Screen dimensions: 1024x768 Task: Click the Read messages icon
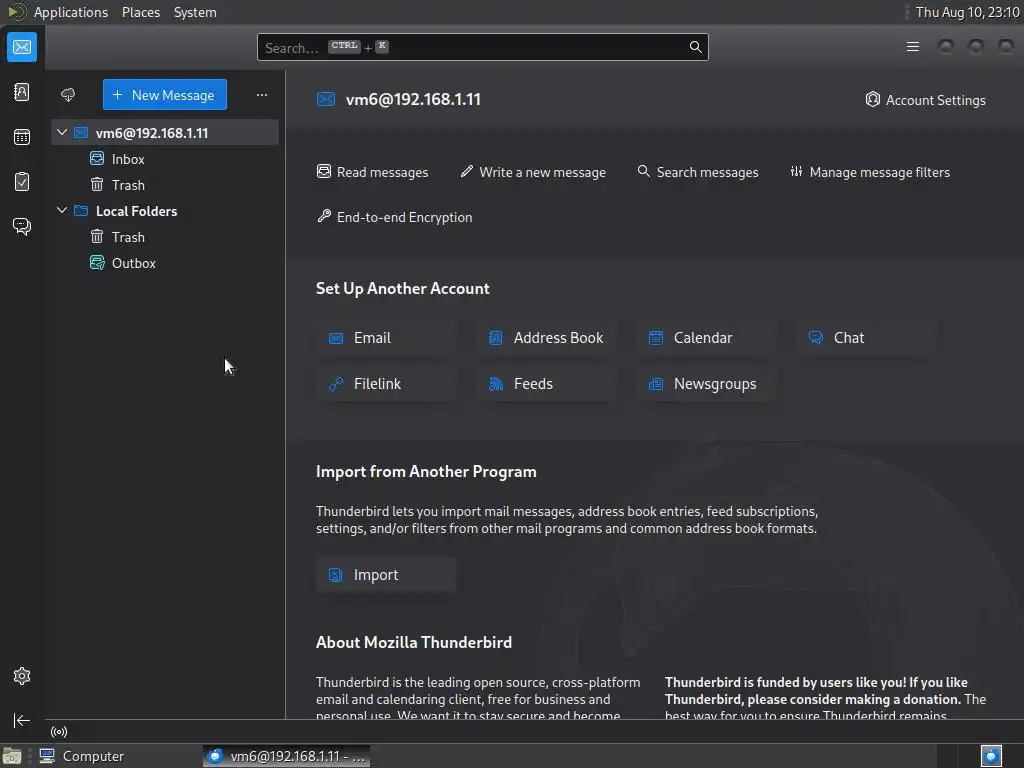(324, 172)
